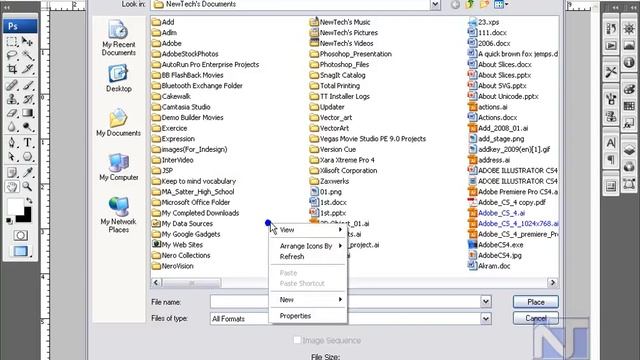The height and width of the screenshot is (360, 640).
Task: Go to My Recent Documents place
Action: (x=118, y=38)
